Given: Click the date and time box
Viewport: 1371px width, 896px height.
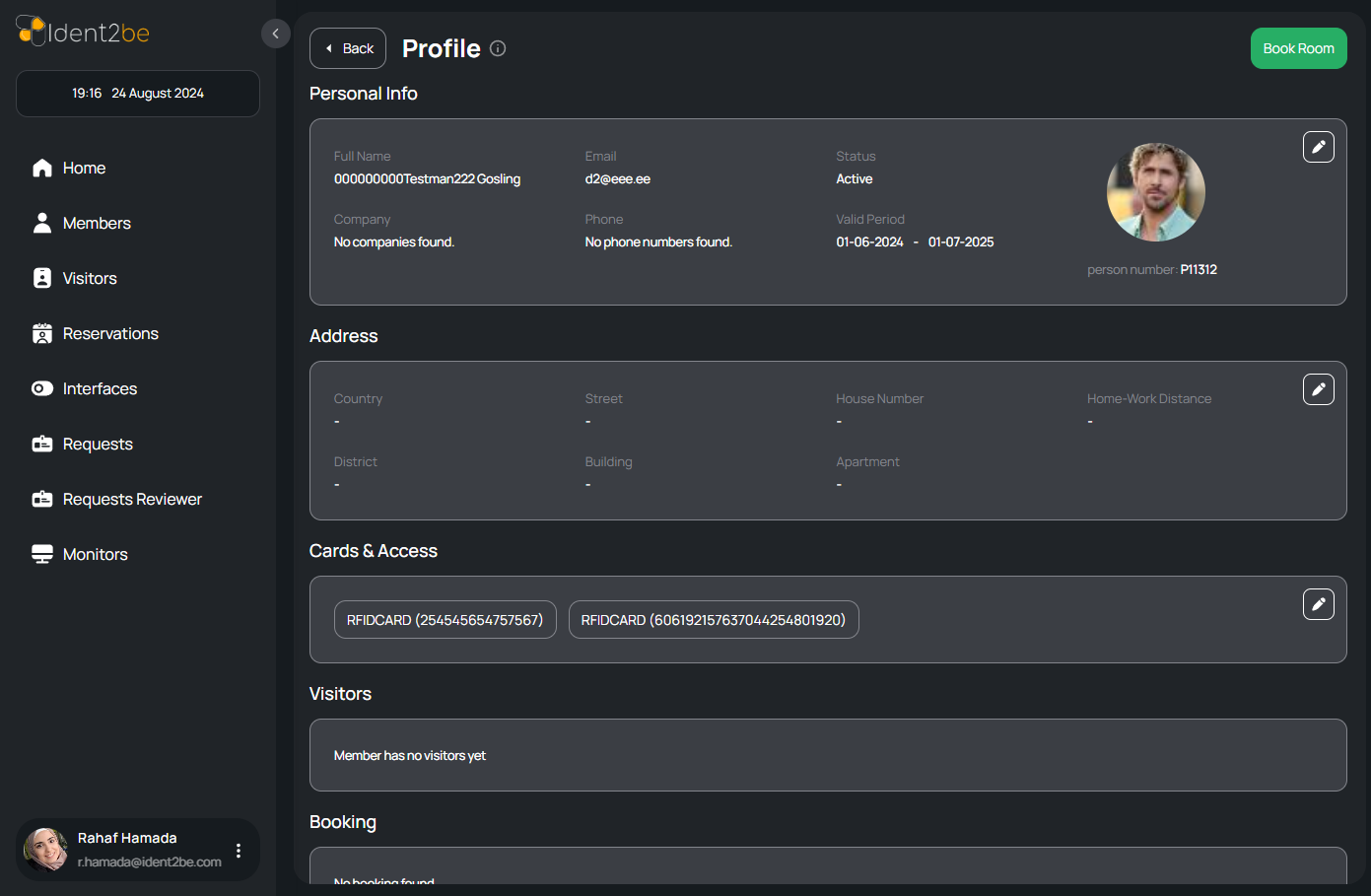Looking at the screenshot, I should (x=138, y=94).
